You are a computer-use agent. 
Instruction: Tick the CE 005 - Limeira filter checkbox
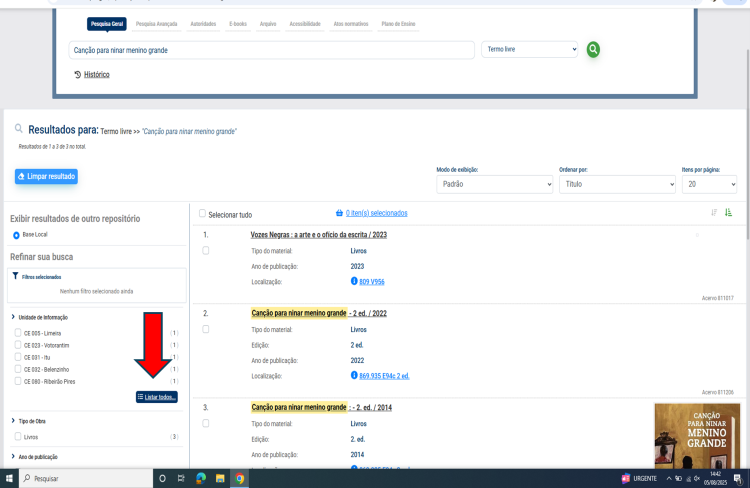point(17,332)
